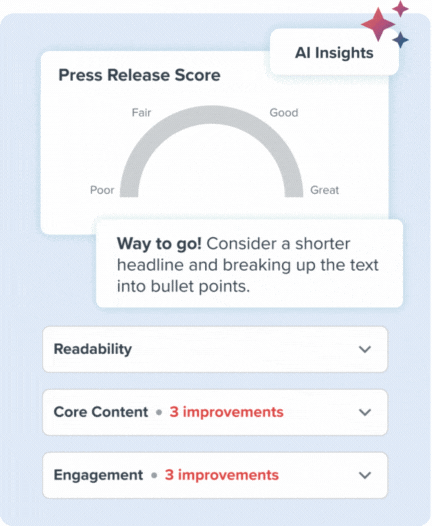Click the Great label on the gauge
This screenshot has width=432, height=526.
(325, 190)
